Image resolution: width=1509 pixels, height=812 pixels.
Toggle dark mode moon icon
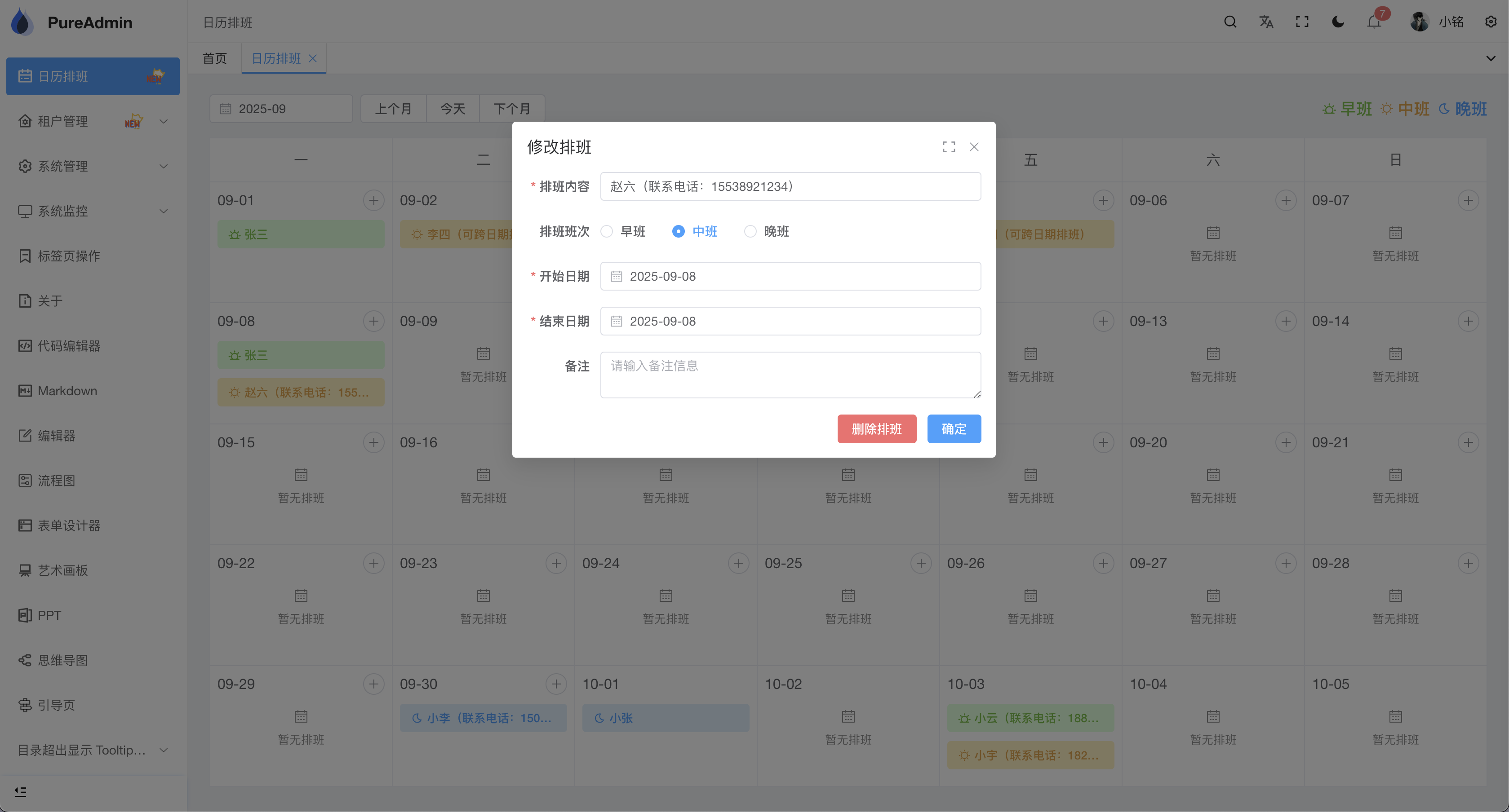(x=1338, y=22)
